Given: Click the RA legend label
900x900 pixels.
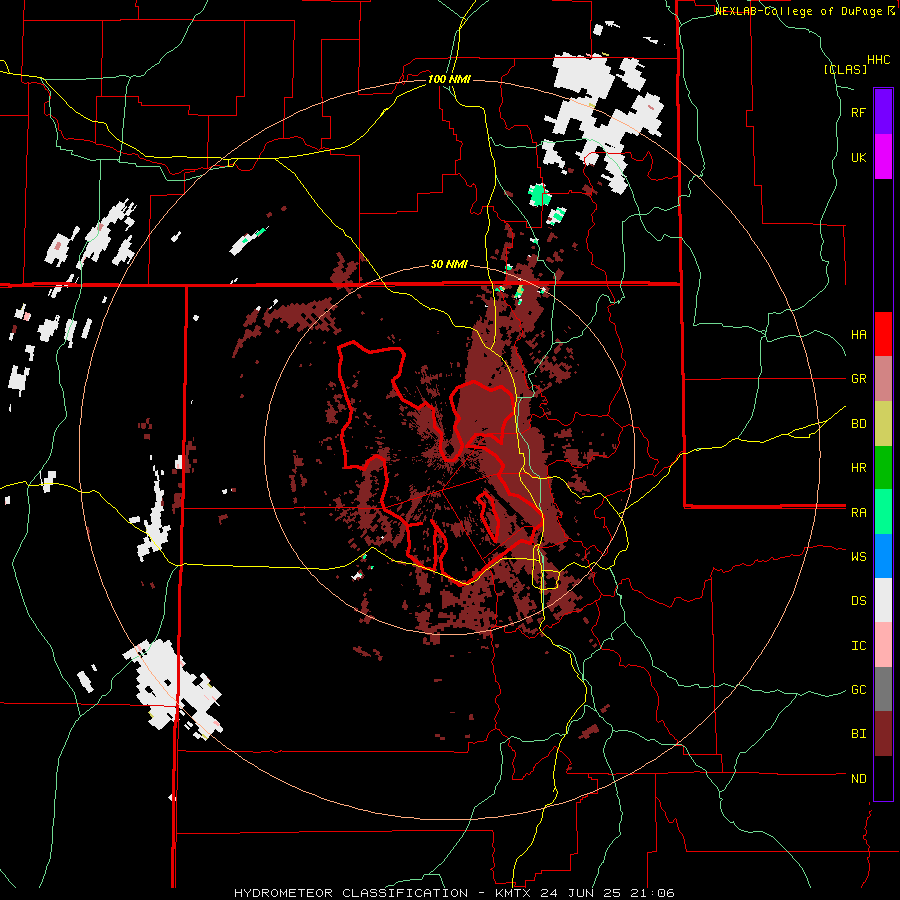Looking at the screenshot, I should (x=858, y=513).
